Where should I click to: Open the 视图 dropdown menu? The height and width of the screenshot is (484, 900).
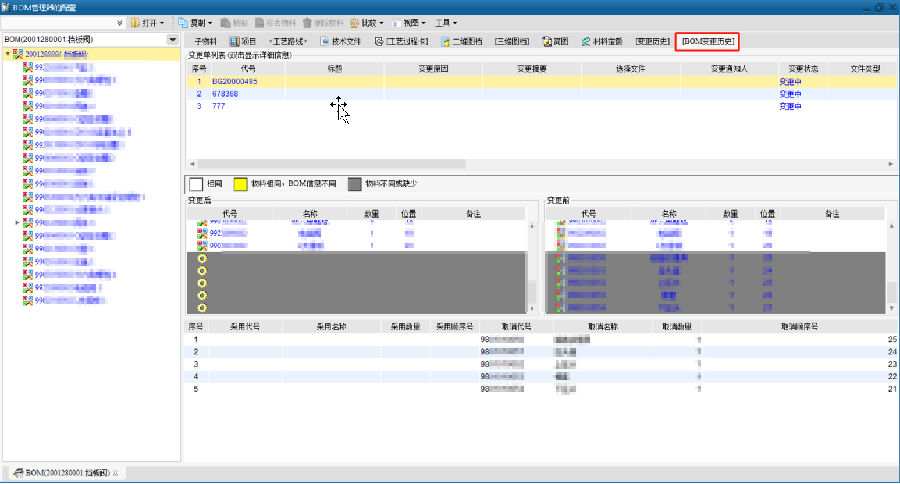pyautogui.click(x=409, y=22)
